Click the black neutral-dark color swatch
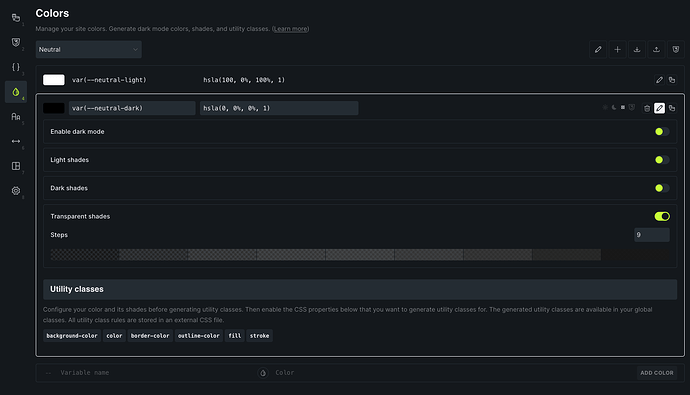The image size is (690, 395). 54,108
